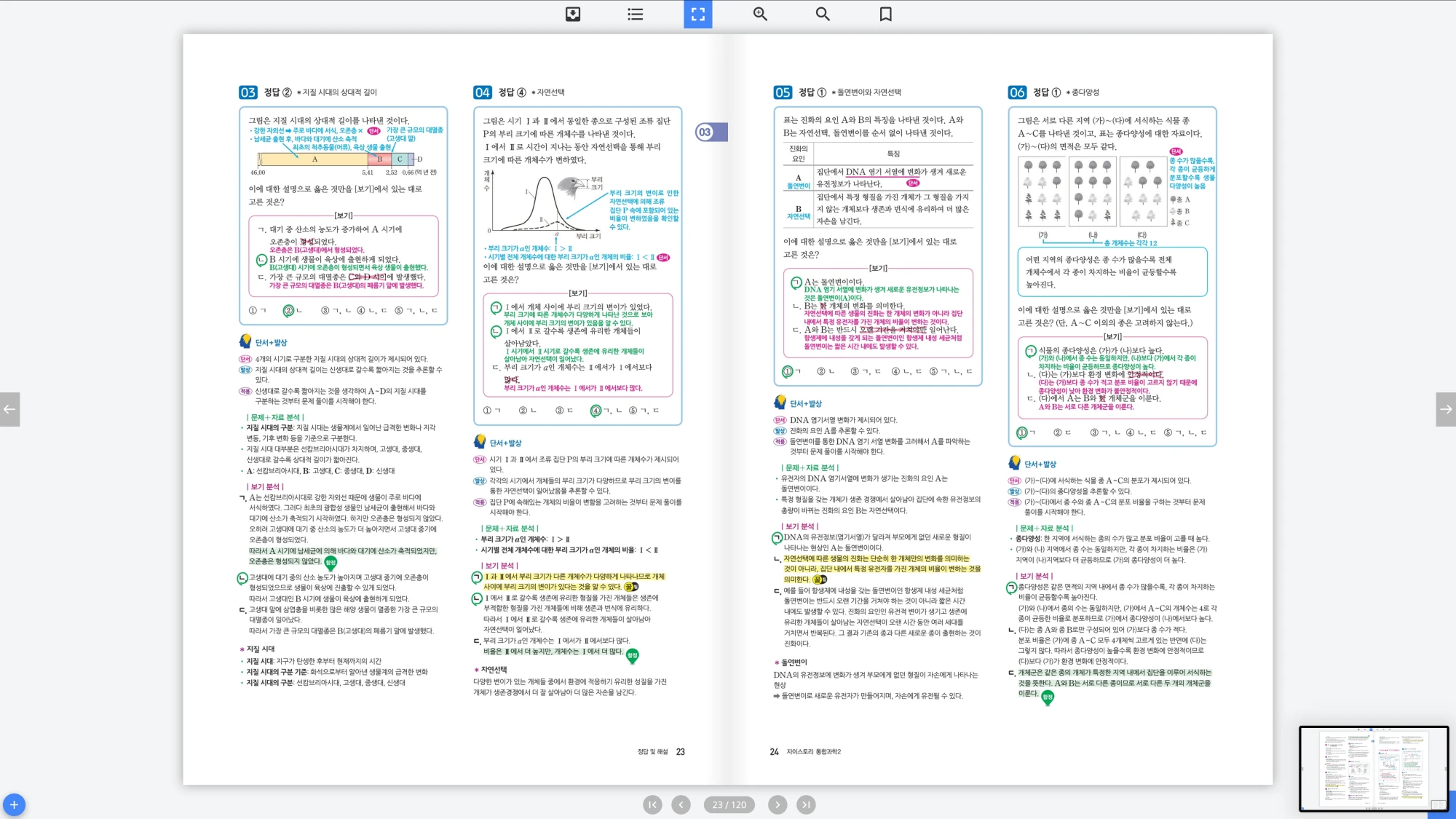Open the table of contents list icon
Screen dimensions: 1456x819
(636, 14)
